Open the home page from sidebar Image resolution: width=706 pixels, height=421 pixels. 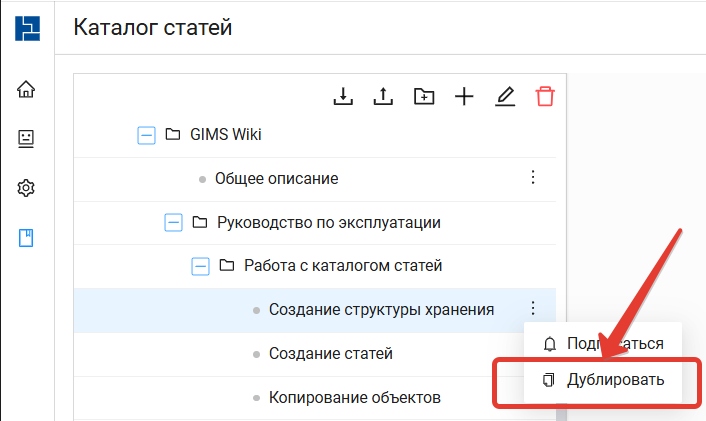click(x=26, y=89)
